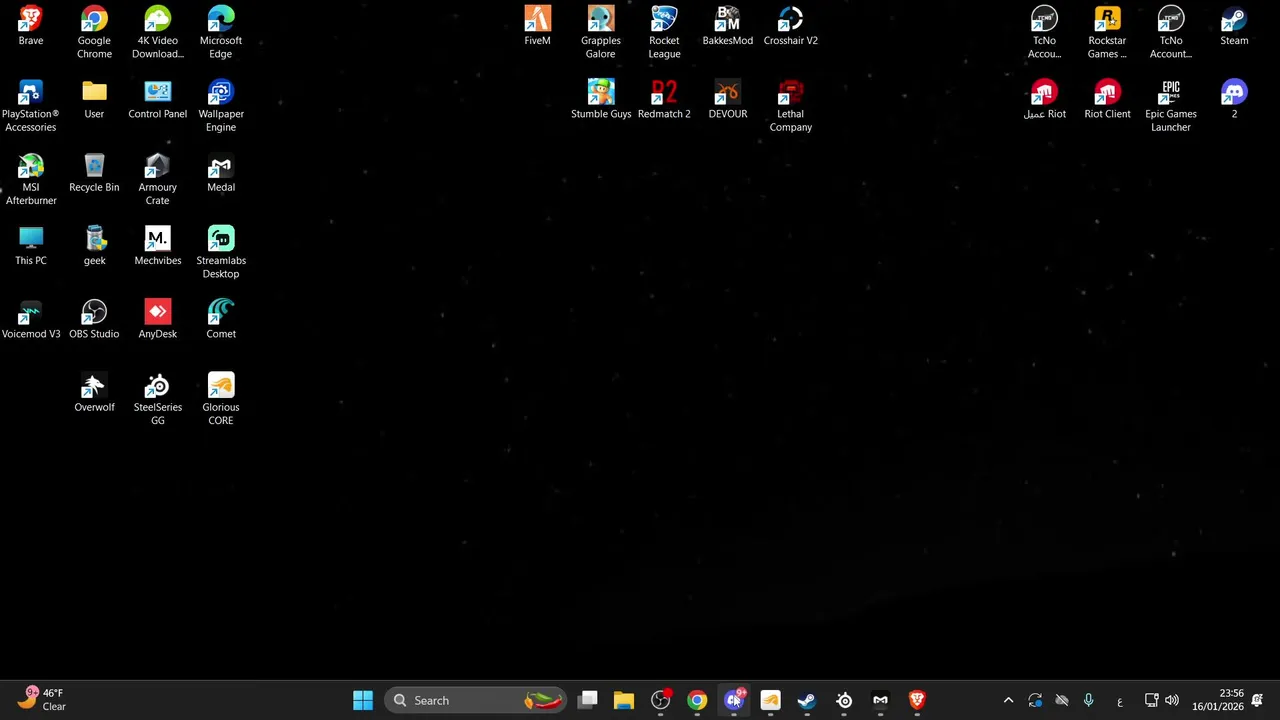
Task: Launch the AnyDesk shortcut
Action: [157, 319]
